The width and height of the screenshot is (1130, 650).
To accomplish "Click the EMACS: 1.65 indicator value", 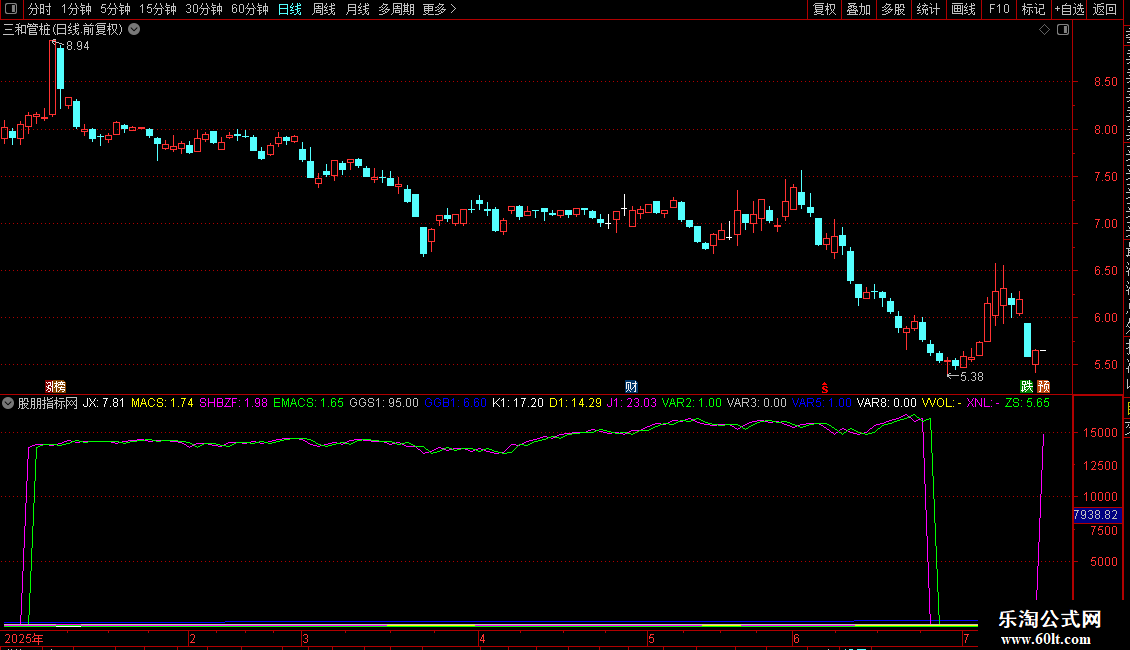I will coord(308,403).
